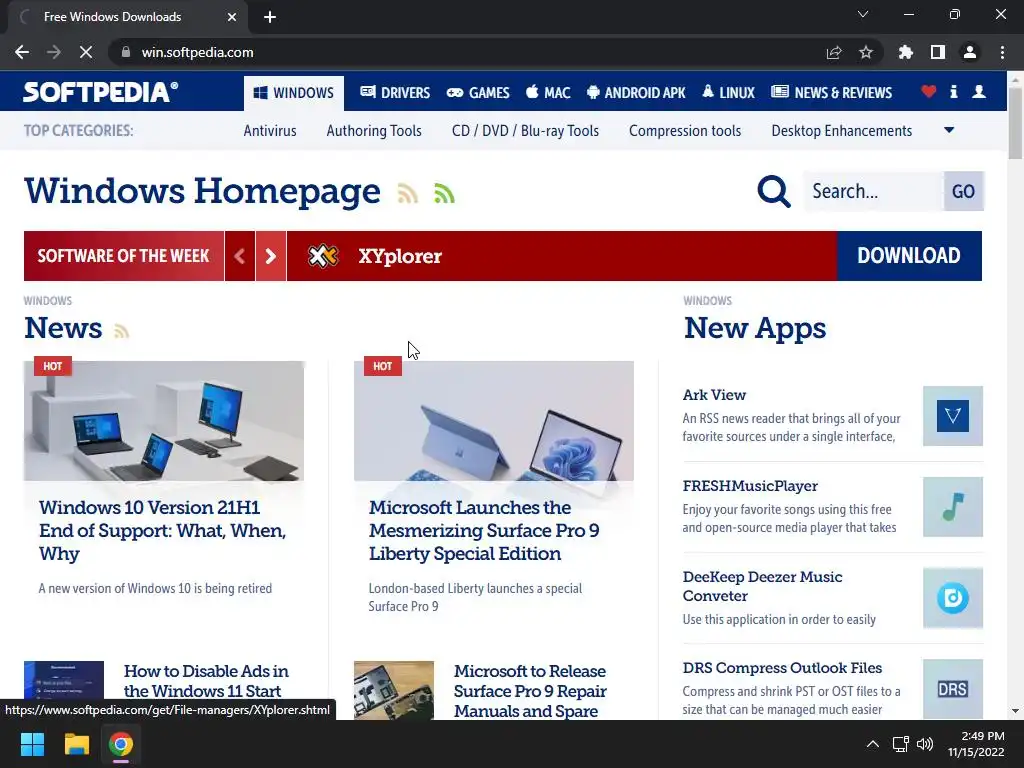Open the DRS Compress Outlook Files icon
1024x768 pixels.
pyautogui.click(x=952, y=689)
